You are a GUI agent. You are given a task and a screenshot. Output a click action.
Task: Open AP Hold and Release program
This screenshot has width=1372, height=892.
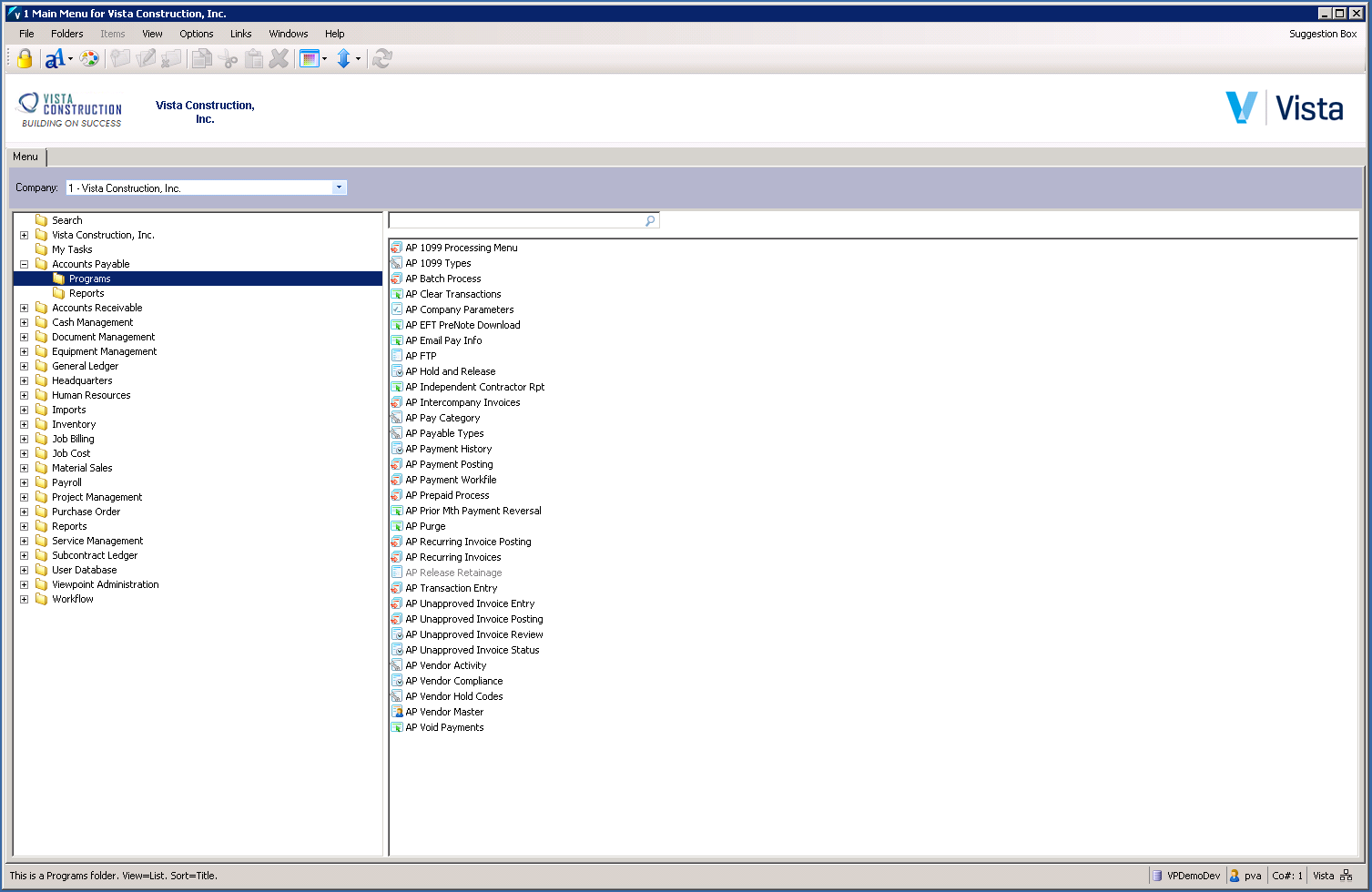451,371
